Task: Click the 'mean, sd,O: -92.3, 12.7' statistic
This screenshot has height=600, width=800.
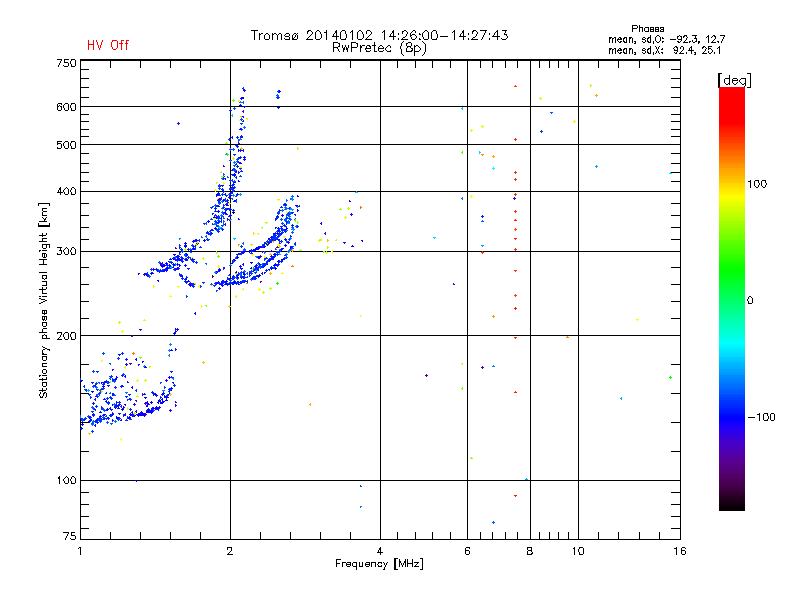Action: [666, 39]
